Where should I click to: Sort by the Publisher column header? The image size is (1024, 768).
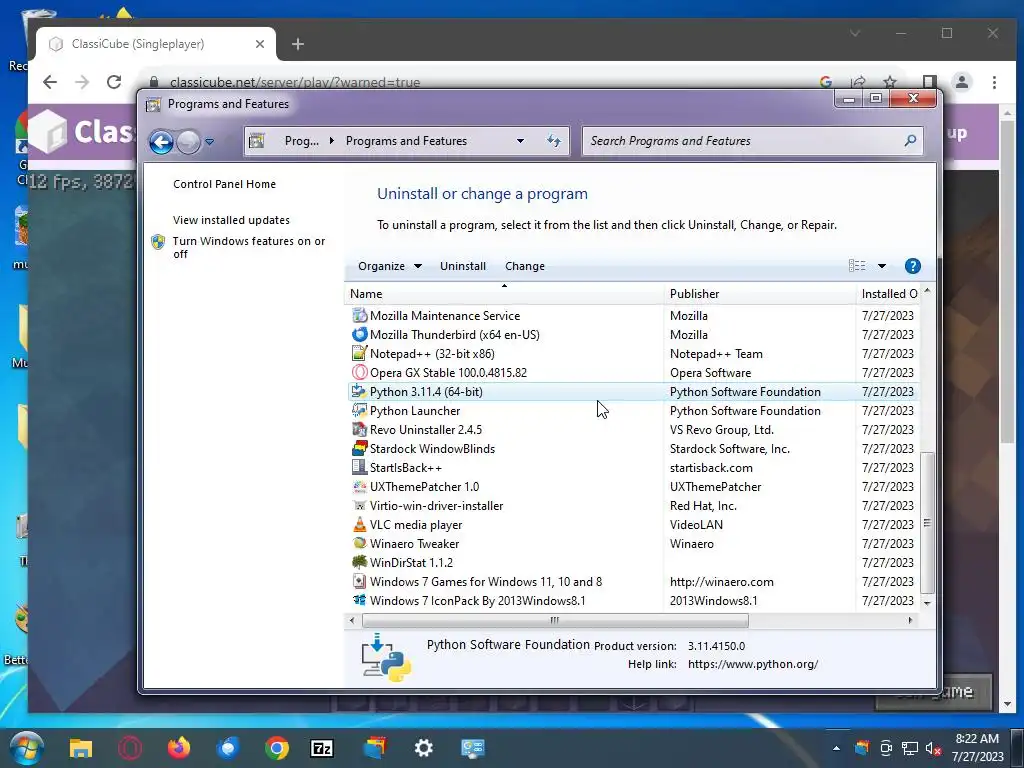point(760,294)
